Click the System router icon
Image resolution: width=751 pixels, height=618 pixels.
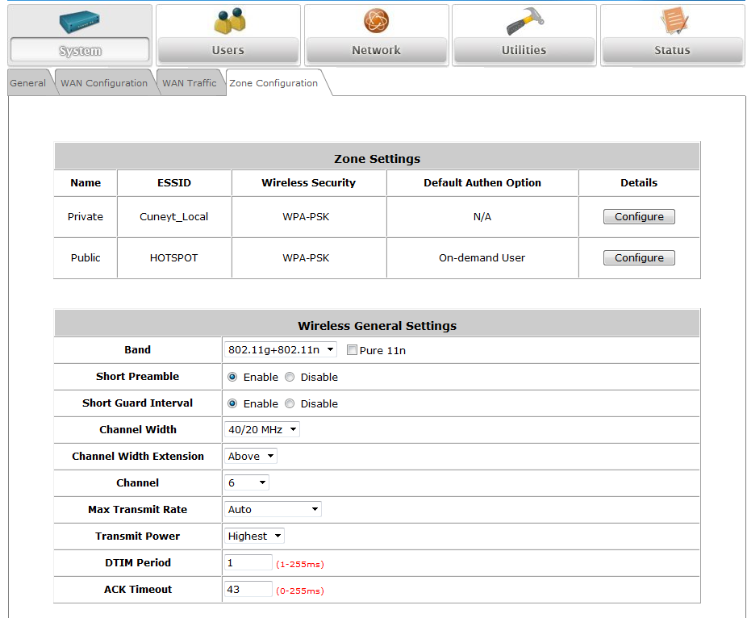click(x=80, y=22)
